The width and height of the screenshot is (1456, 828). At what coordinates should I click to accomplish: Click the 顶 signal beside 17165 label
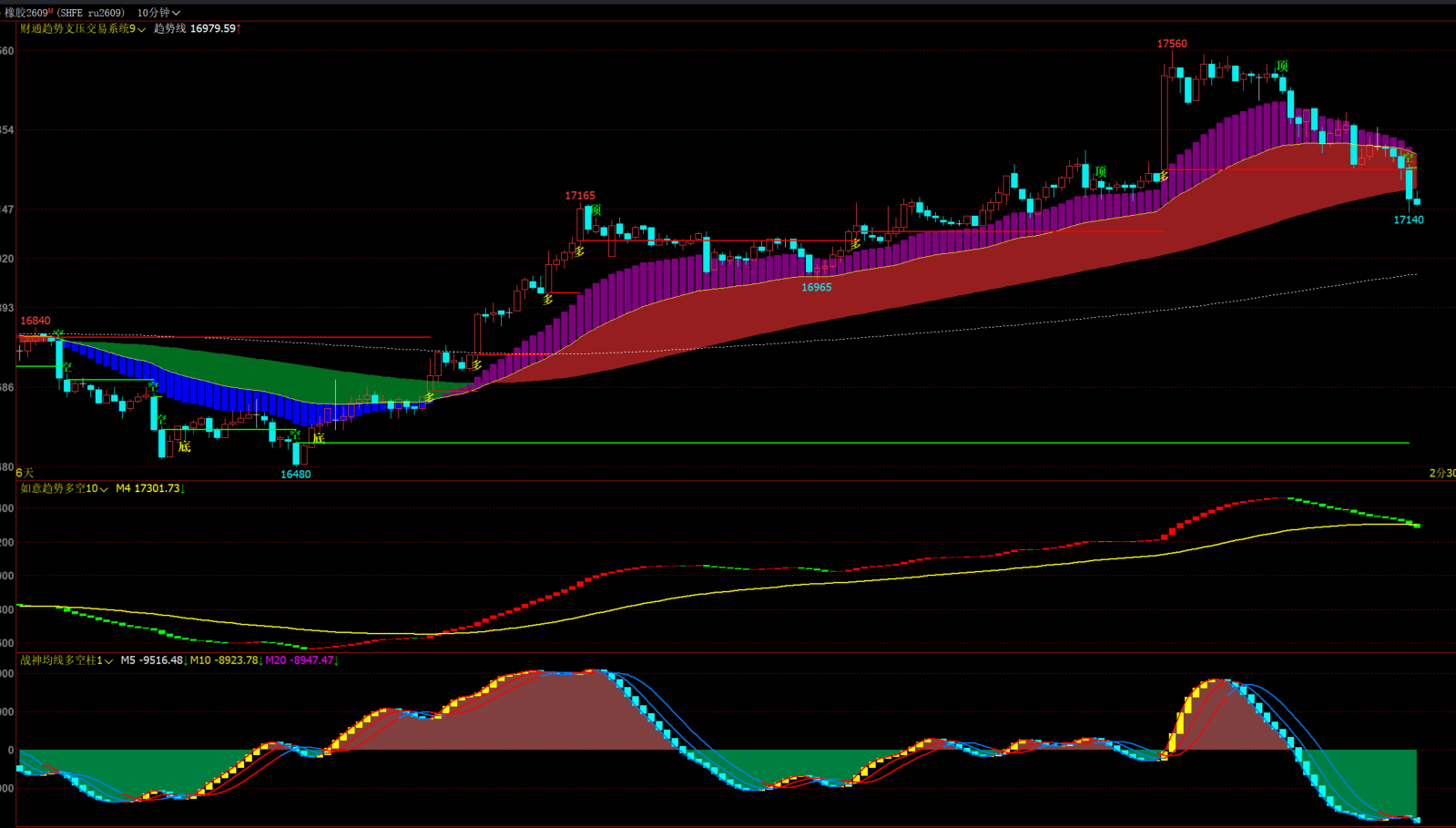click(x=596, y=210)
